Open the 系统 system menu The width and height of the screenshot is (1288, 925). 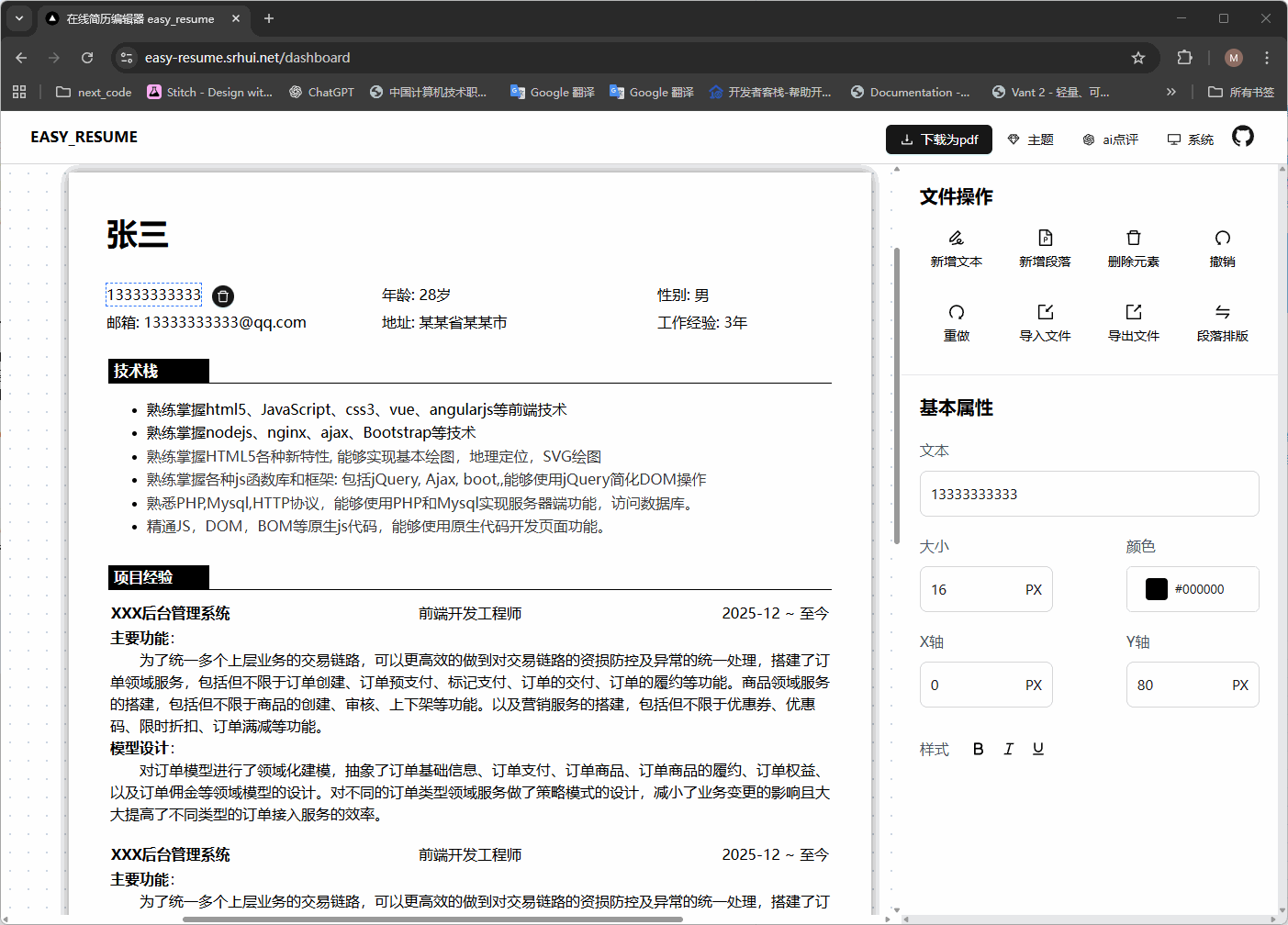(x=1190, y=139)
